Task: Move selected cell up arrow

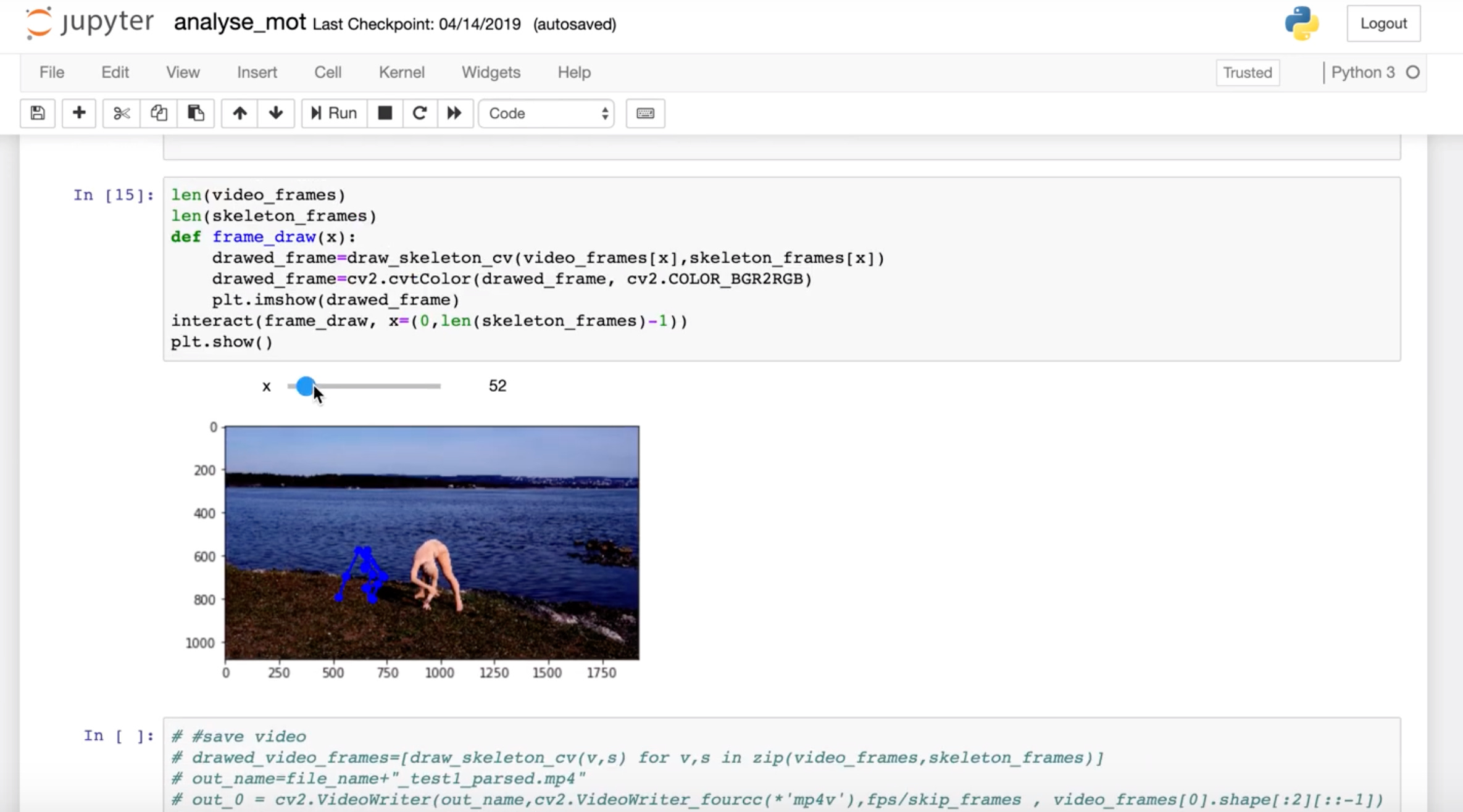Action: (x=240, y=113)
